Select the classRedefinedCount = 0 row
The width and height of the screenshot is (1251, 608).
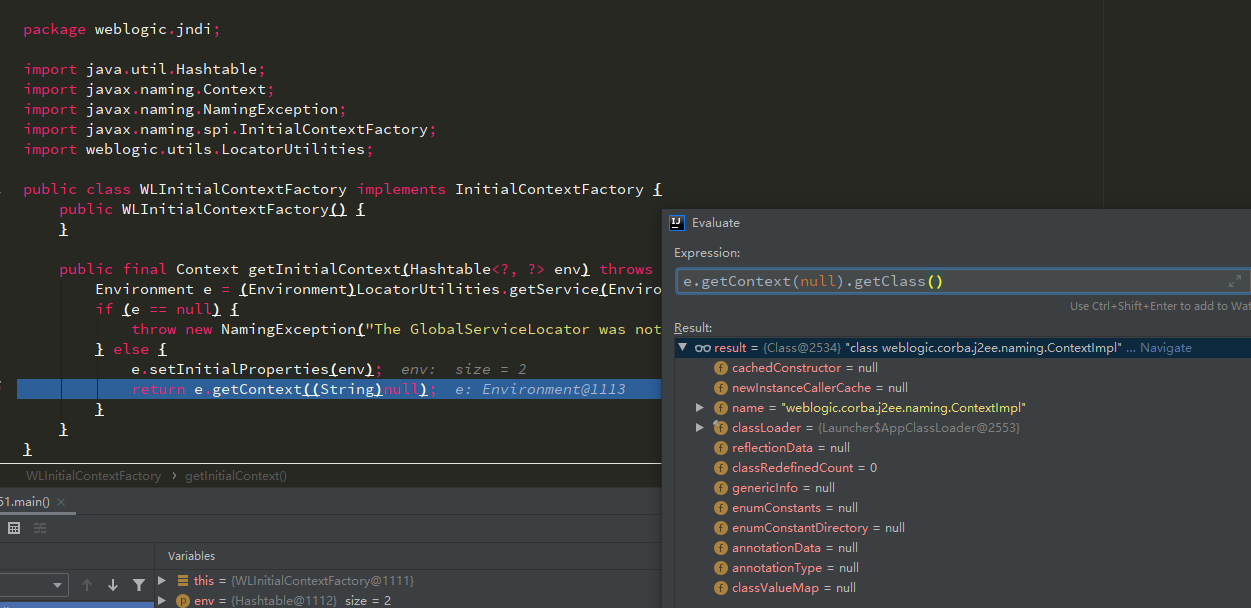(963, 468)
